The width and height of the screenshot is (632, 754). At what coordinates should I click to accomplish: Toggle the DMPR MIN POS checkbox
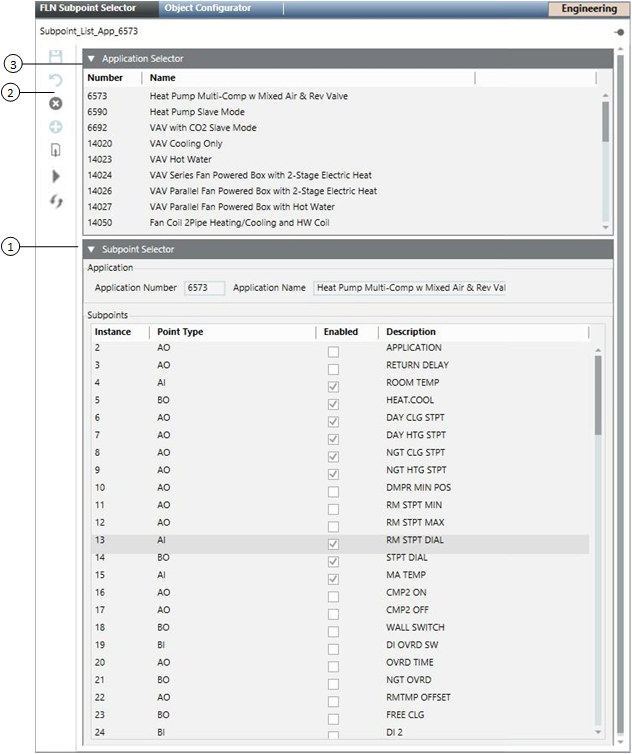[x=333, y=491]
